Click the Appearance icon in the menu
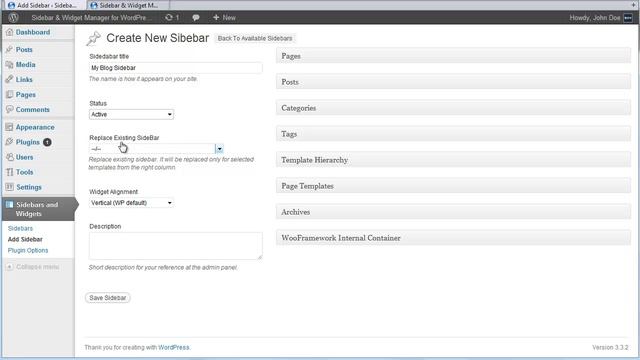 [9, 127]
